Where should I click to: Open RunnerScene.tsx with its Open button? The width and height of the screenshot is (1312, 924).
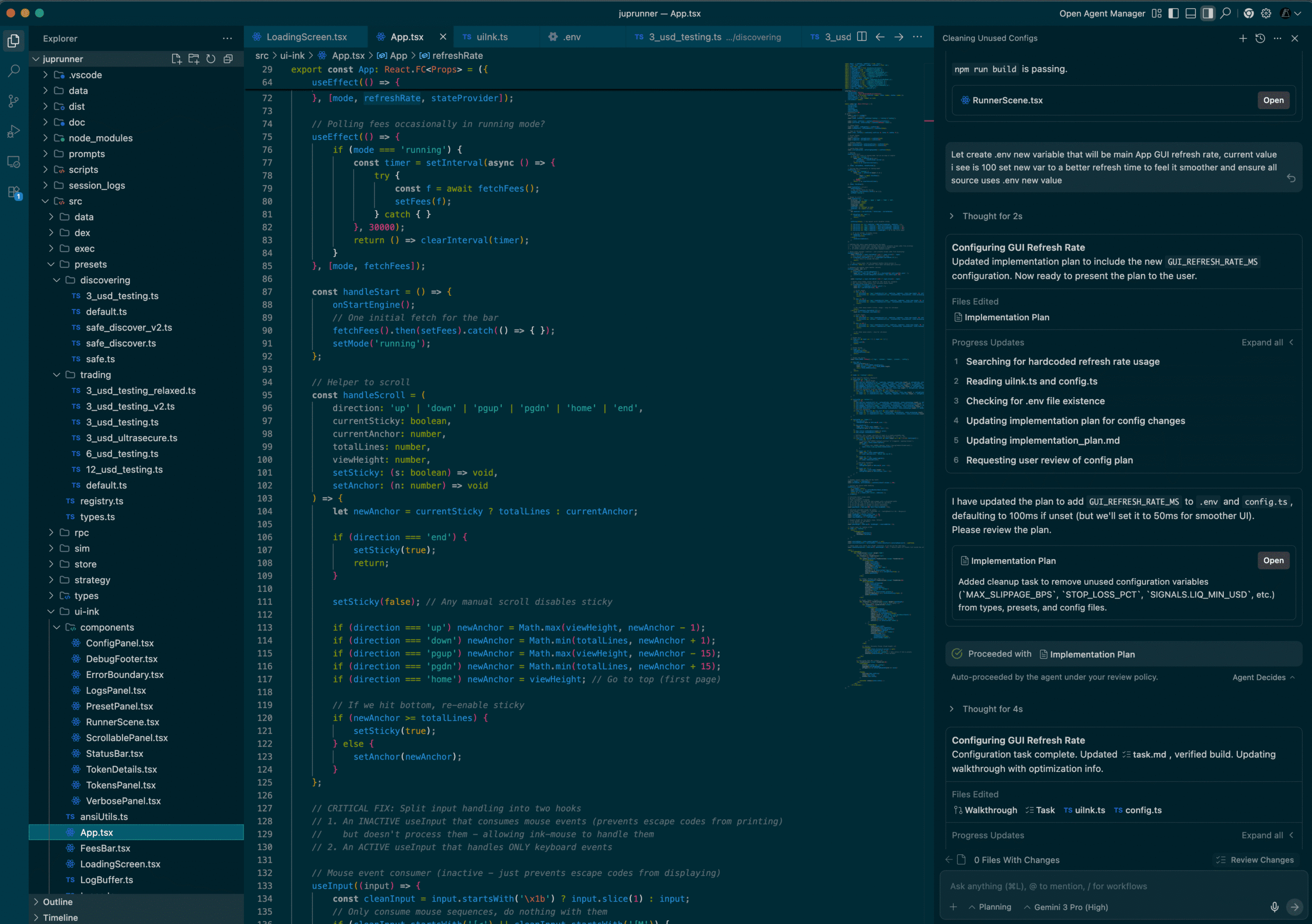tap(1273, 100)
